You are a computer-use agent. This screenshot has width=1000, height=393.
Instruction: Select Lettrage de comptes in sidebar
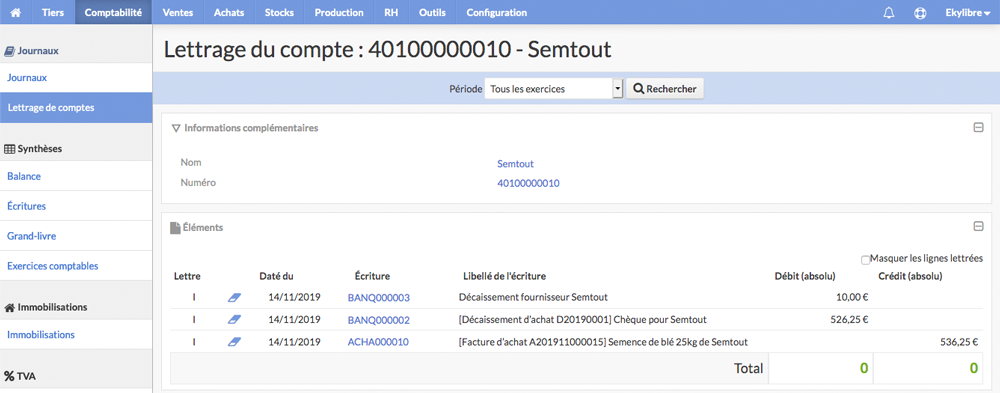click(x=76, y=108)
